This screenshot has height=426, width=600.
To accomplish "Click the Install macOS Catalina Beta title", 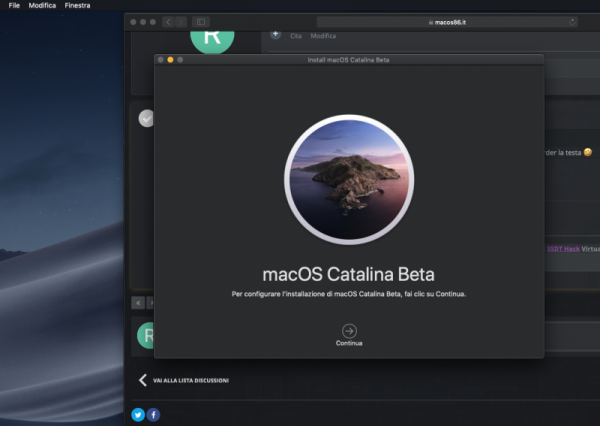I will (x=348, y=60).
